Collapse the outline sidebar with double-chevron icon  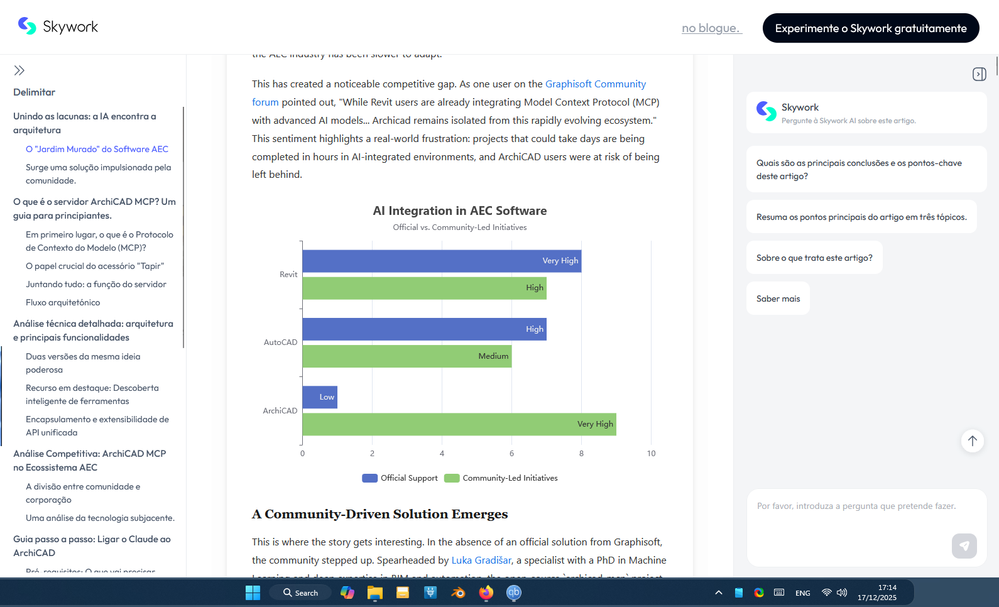[19, 70]
